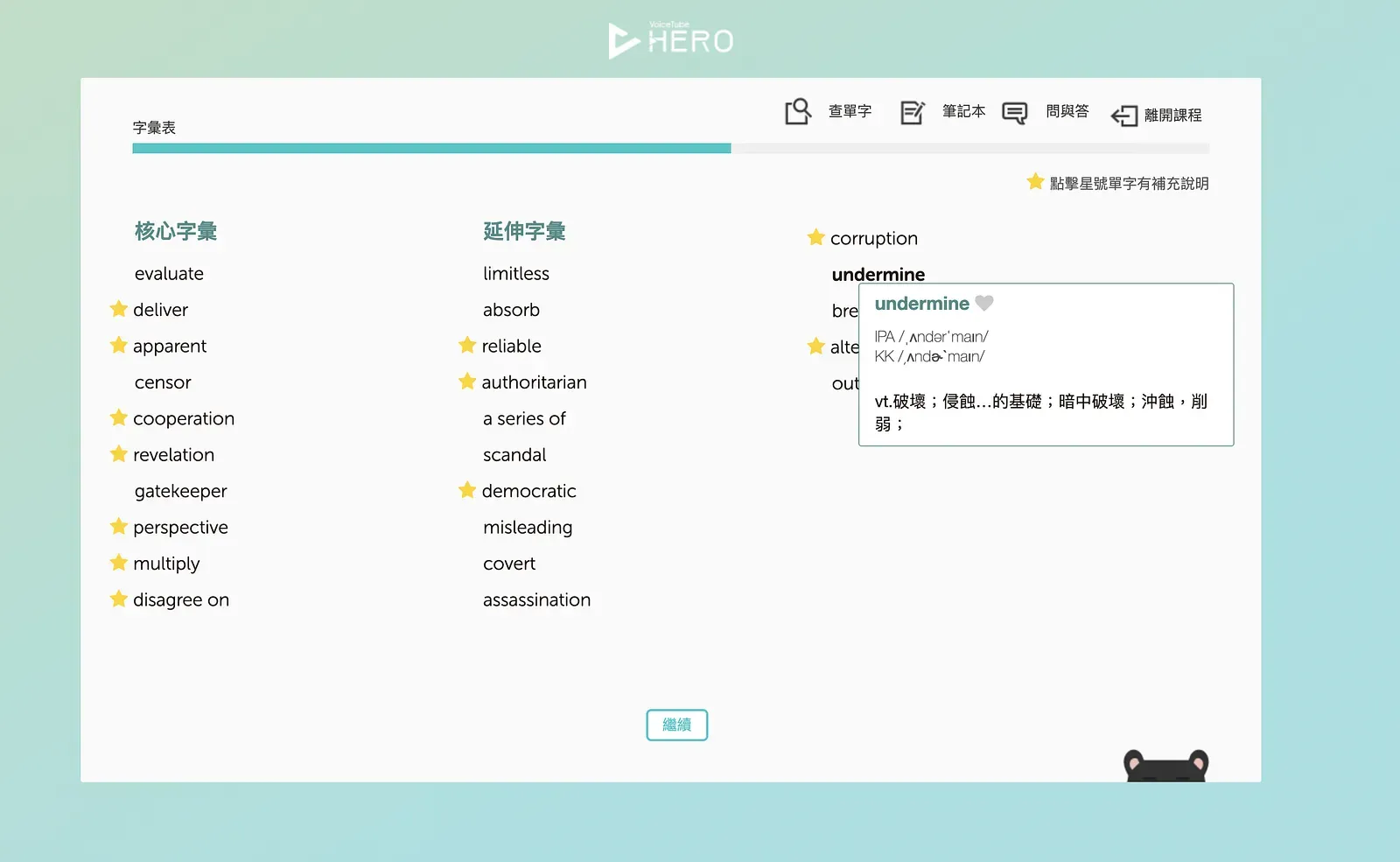Click the bear mascot at bottom right
Viewport: 1400px width, 862px height.
(x=1165, y=766)
